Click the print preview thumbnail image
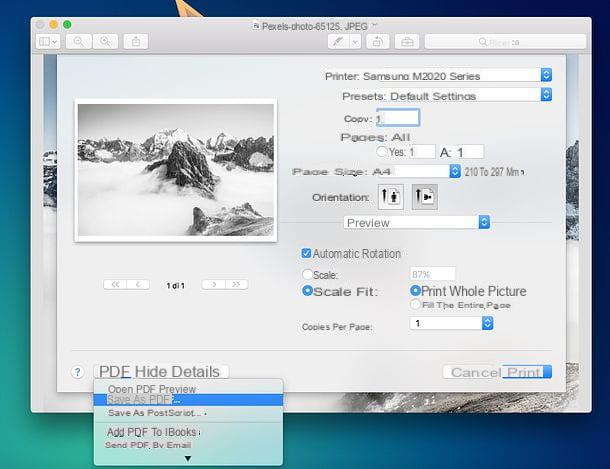The image size is (610, 469). [x=176, y=170]
